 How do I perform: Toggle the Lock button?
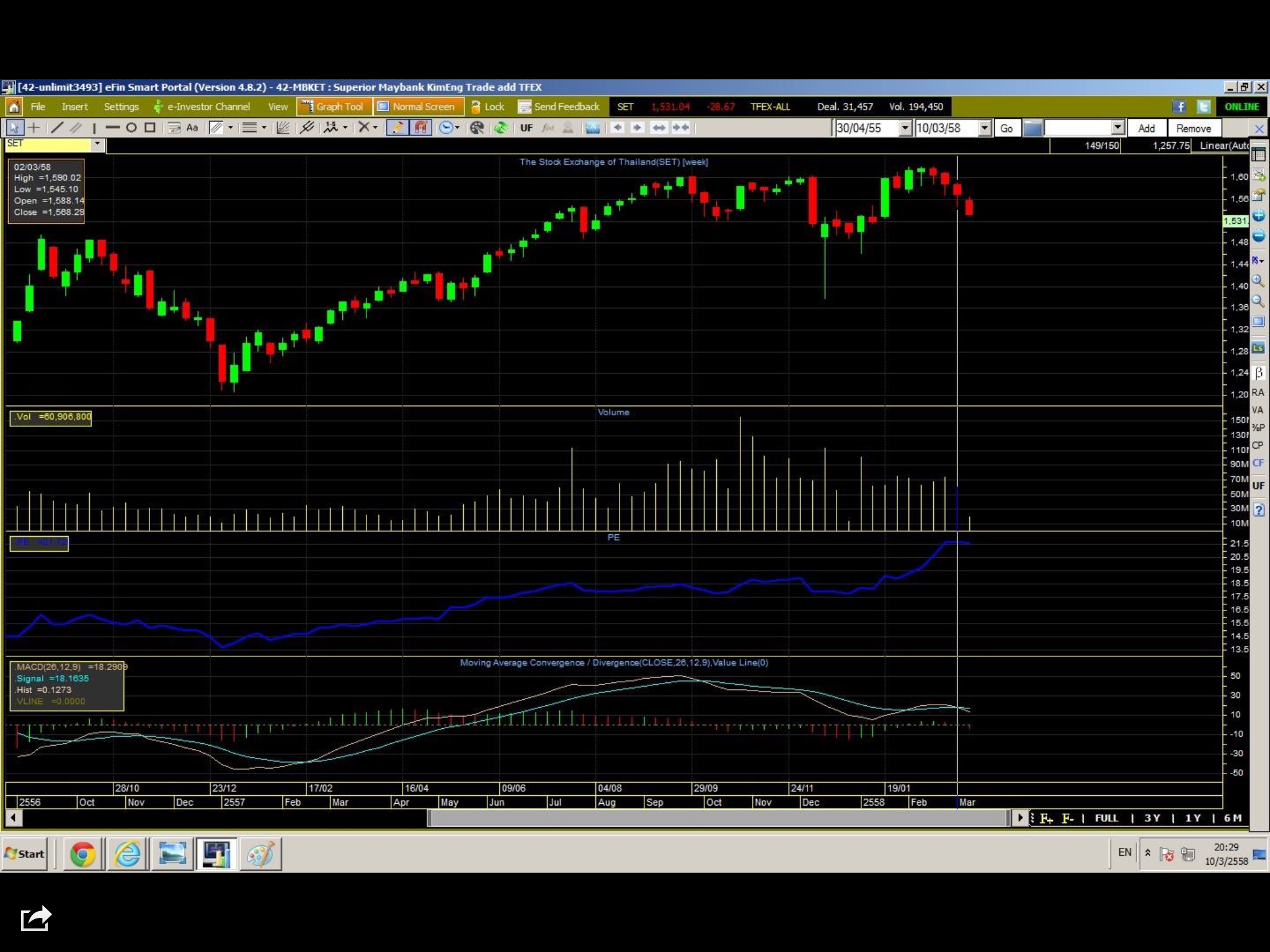487,107
